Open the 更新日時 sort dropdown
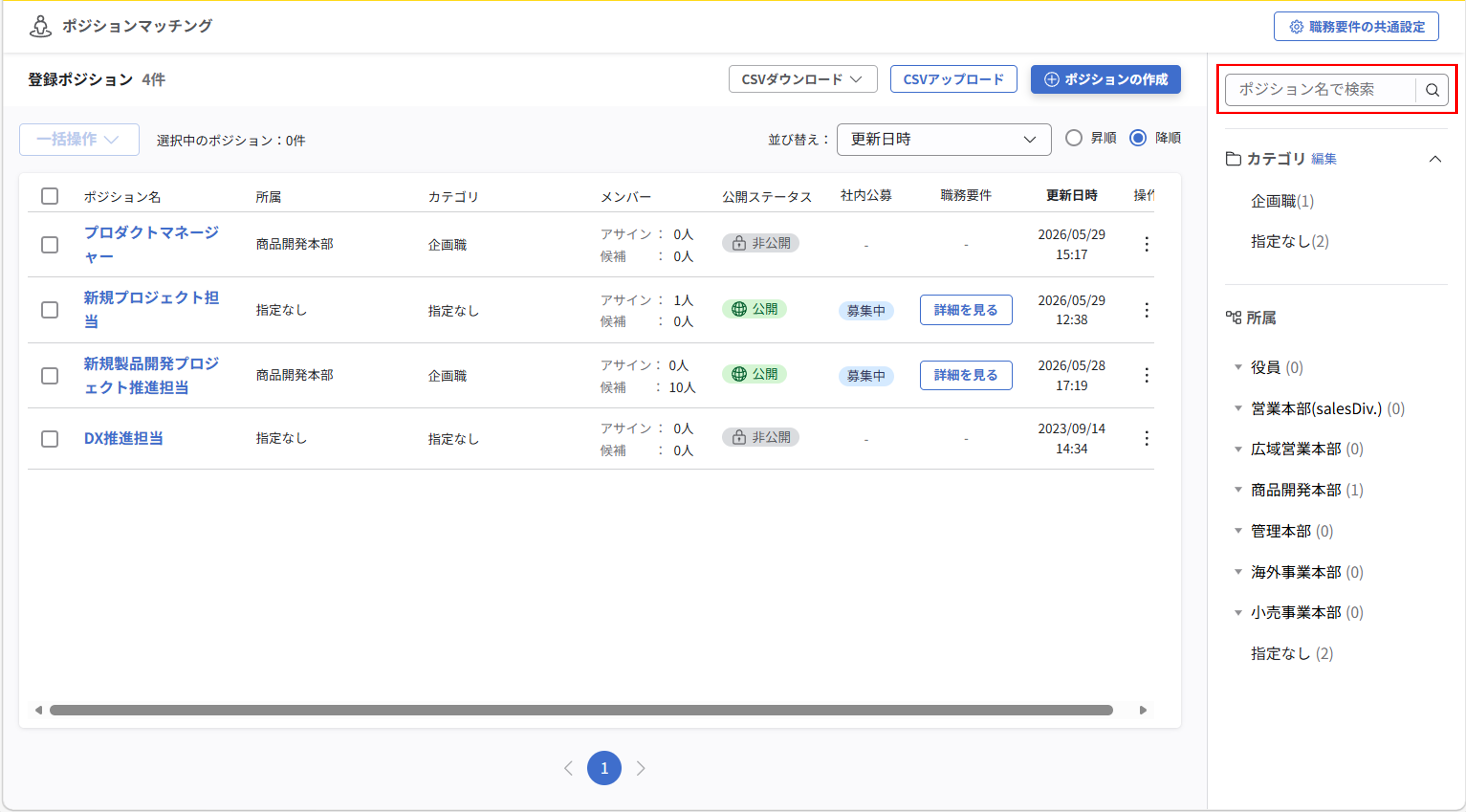This screenshot has height=812, width=1466. point(944,139)
